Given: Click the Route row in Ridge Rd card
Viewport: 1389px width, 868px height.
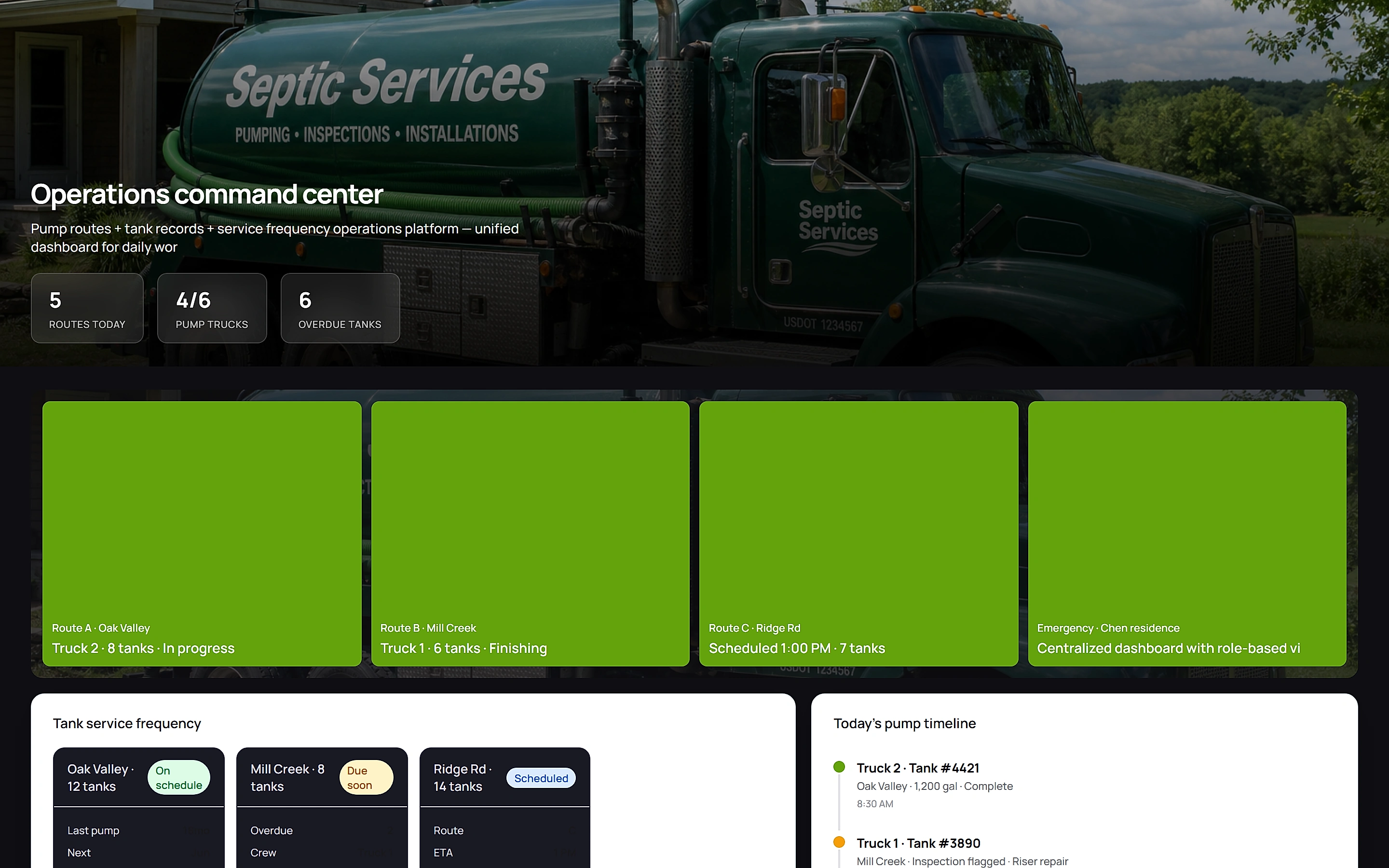Looking at the screenshot, I should click(x=505, y=831).
